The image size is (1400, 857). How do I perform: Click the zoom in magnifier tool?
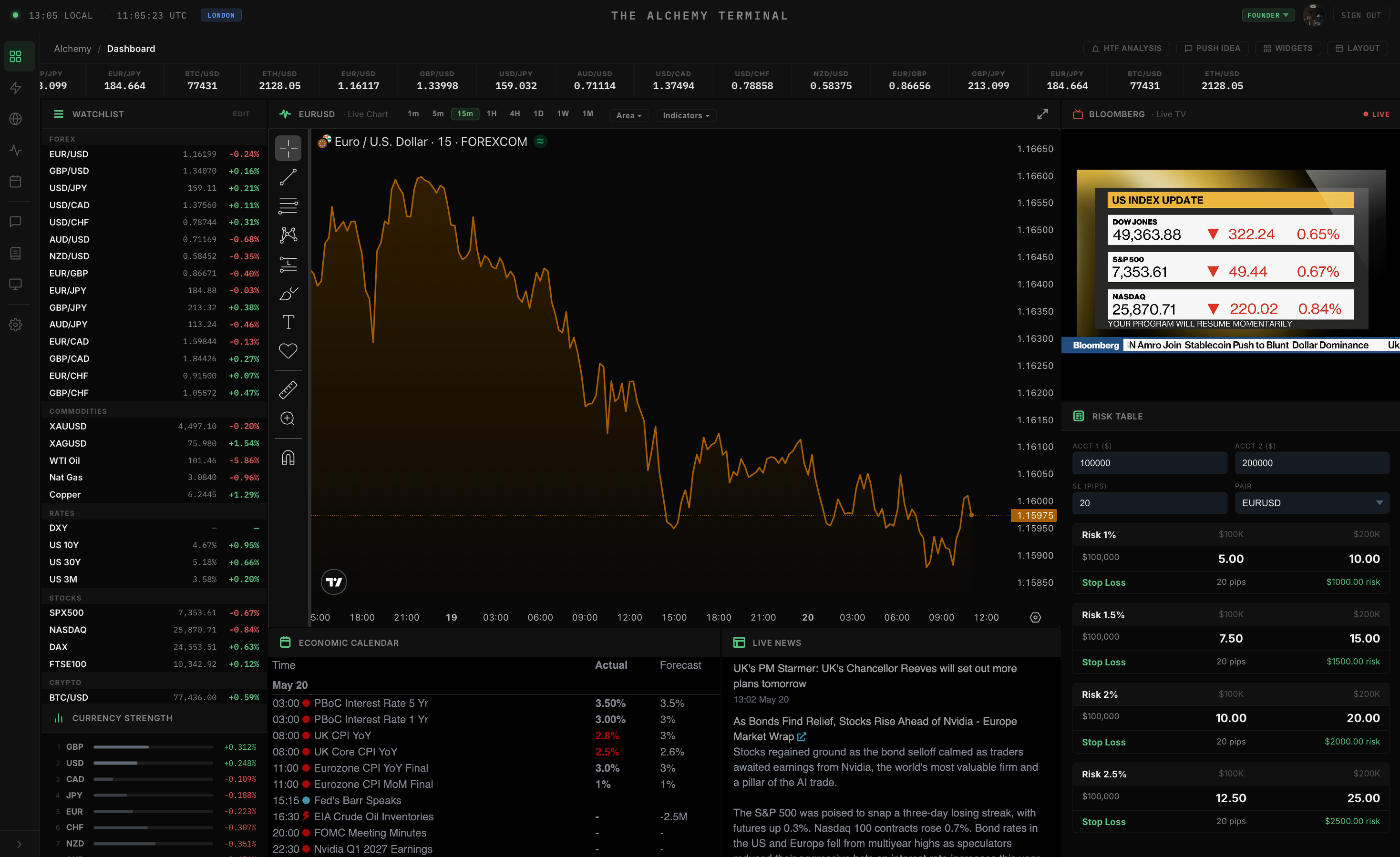[x=288, y=418]
